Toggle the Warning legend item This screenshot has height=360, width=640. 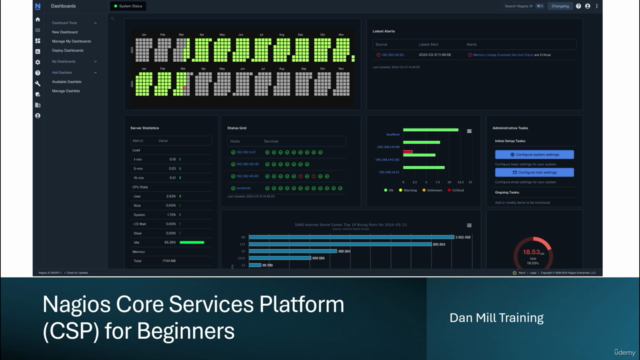[408, 190]
